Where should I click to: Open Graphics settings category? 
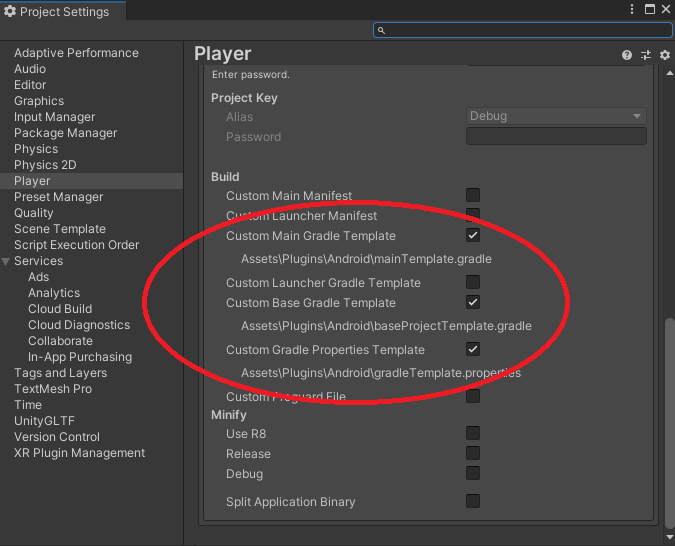point(39,101)
